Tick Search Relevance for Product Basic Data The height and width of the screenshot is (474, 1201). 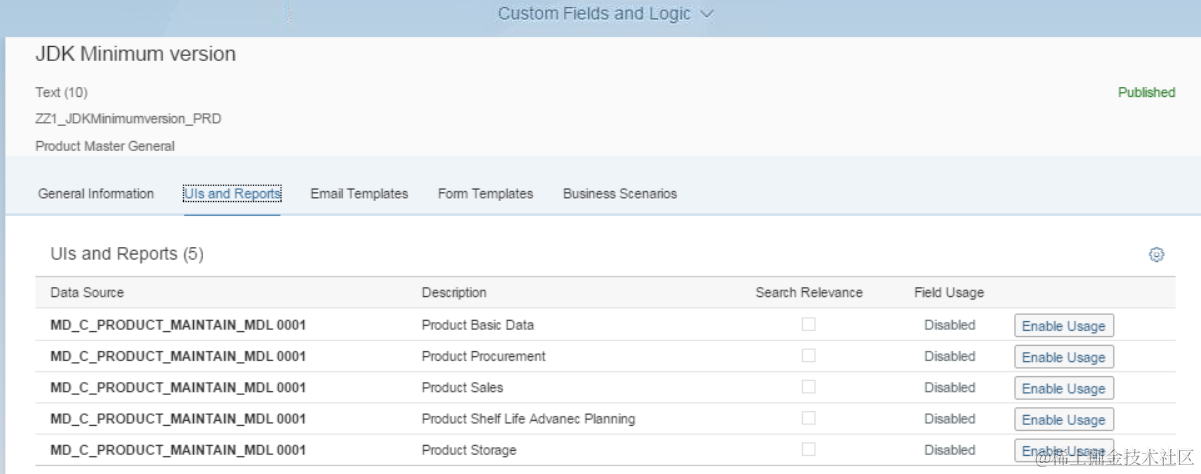[x=808, y=325]
